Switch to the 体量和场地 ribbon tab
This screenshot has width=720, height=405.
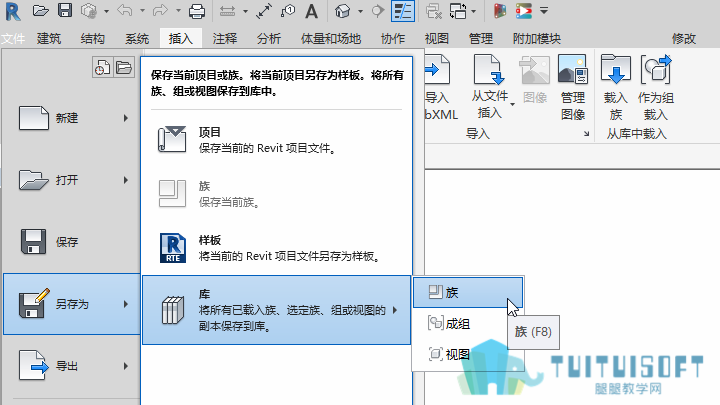[x=331, y=39]
